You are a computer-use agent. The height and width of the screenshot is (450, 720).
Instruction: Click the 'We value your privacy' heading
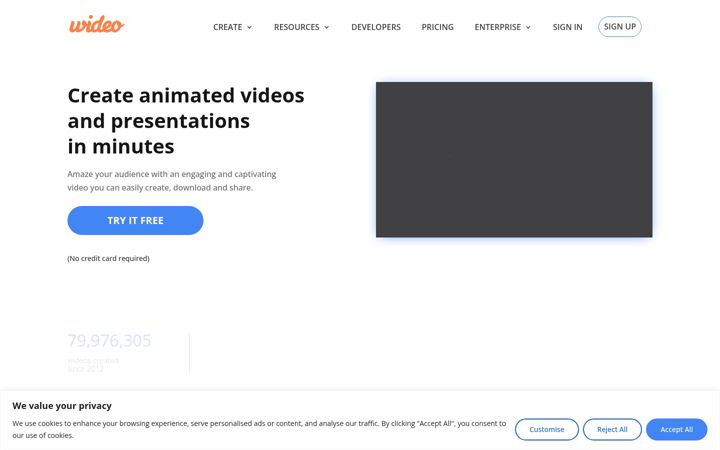62,406
